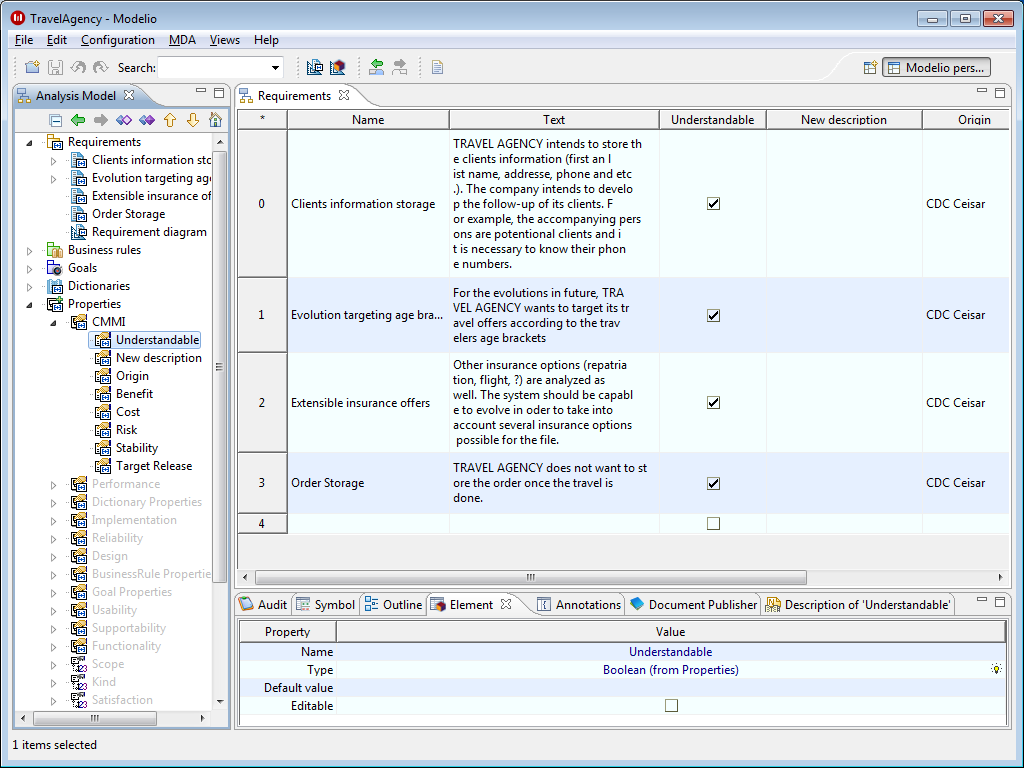
Task: Collapse the Properties tree node
Action: click(x=29, y=304)
